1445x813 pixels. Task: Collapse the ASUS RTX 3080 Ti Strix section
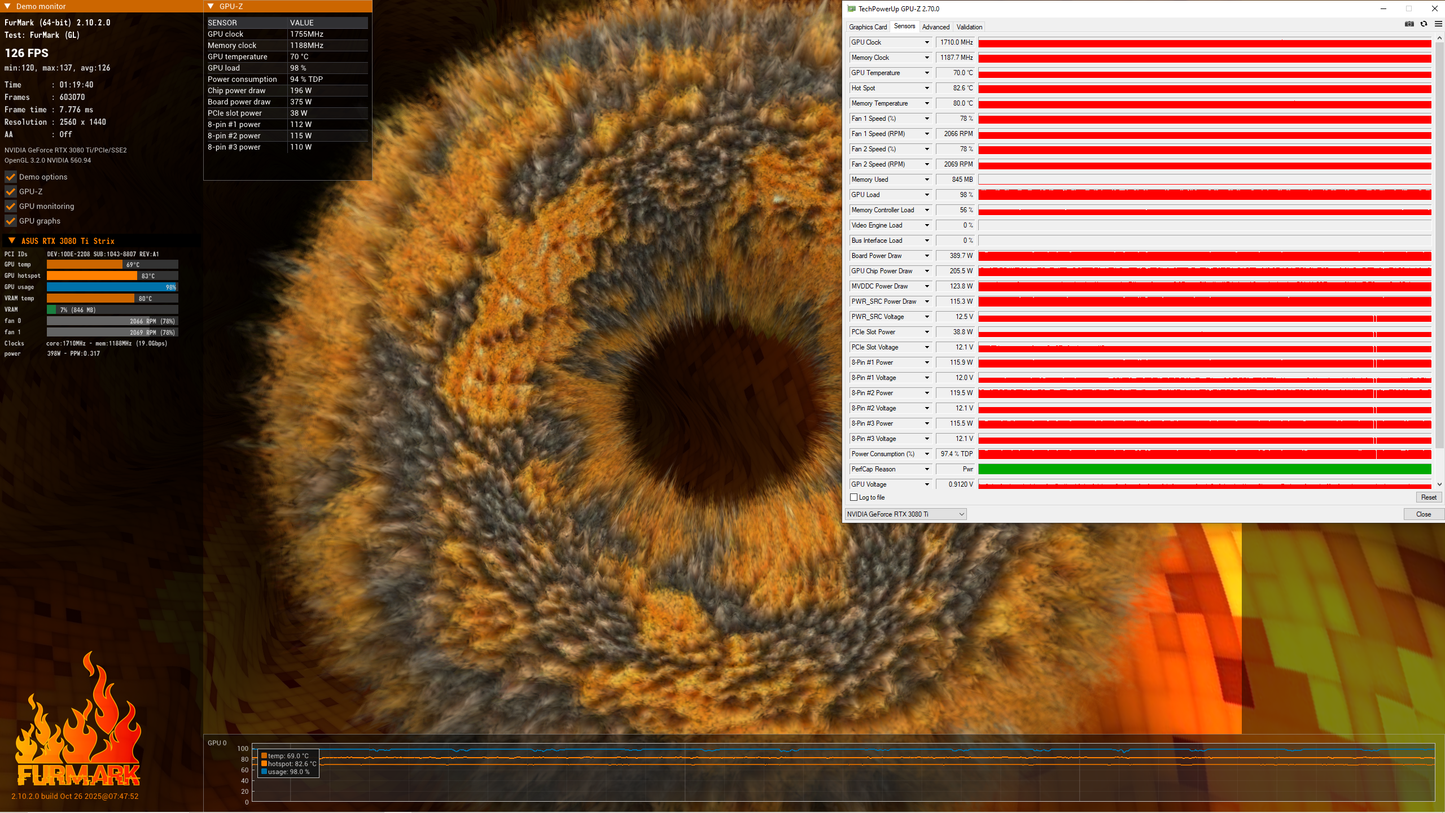click(x=12, y=241)
